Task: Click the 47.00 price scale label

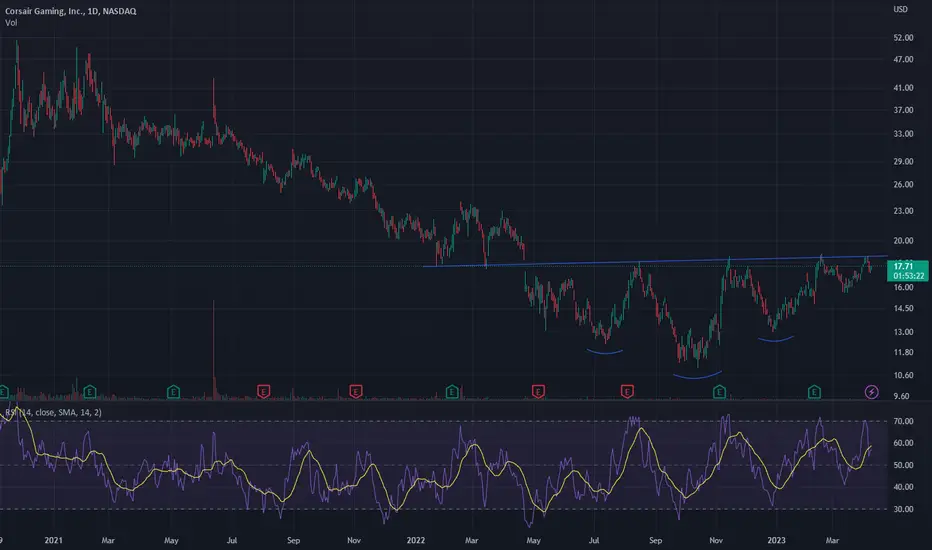Action: click(903, 59)
